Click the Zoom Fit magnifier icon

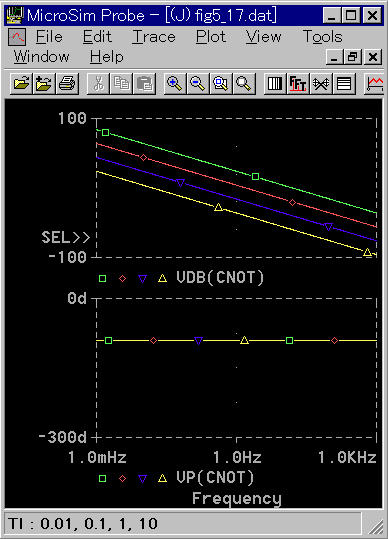tap(244, 83)
